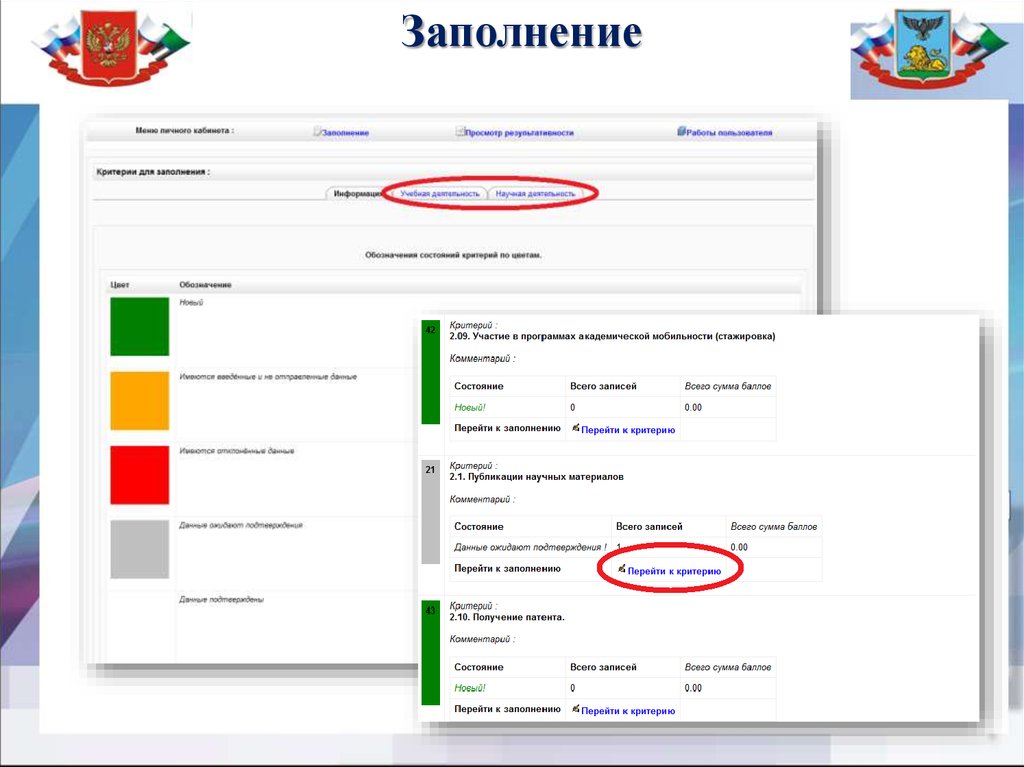The width and height of the screenshot is (1024, 767).
Task: Click the pencil icon for criterion 2.09 stажировка row
Action: [x=576, y=428]
